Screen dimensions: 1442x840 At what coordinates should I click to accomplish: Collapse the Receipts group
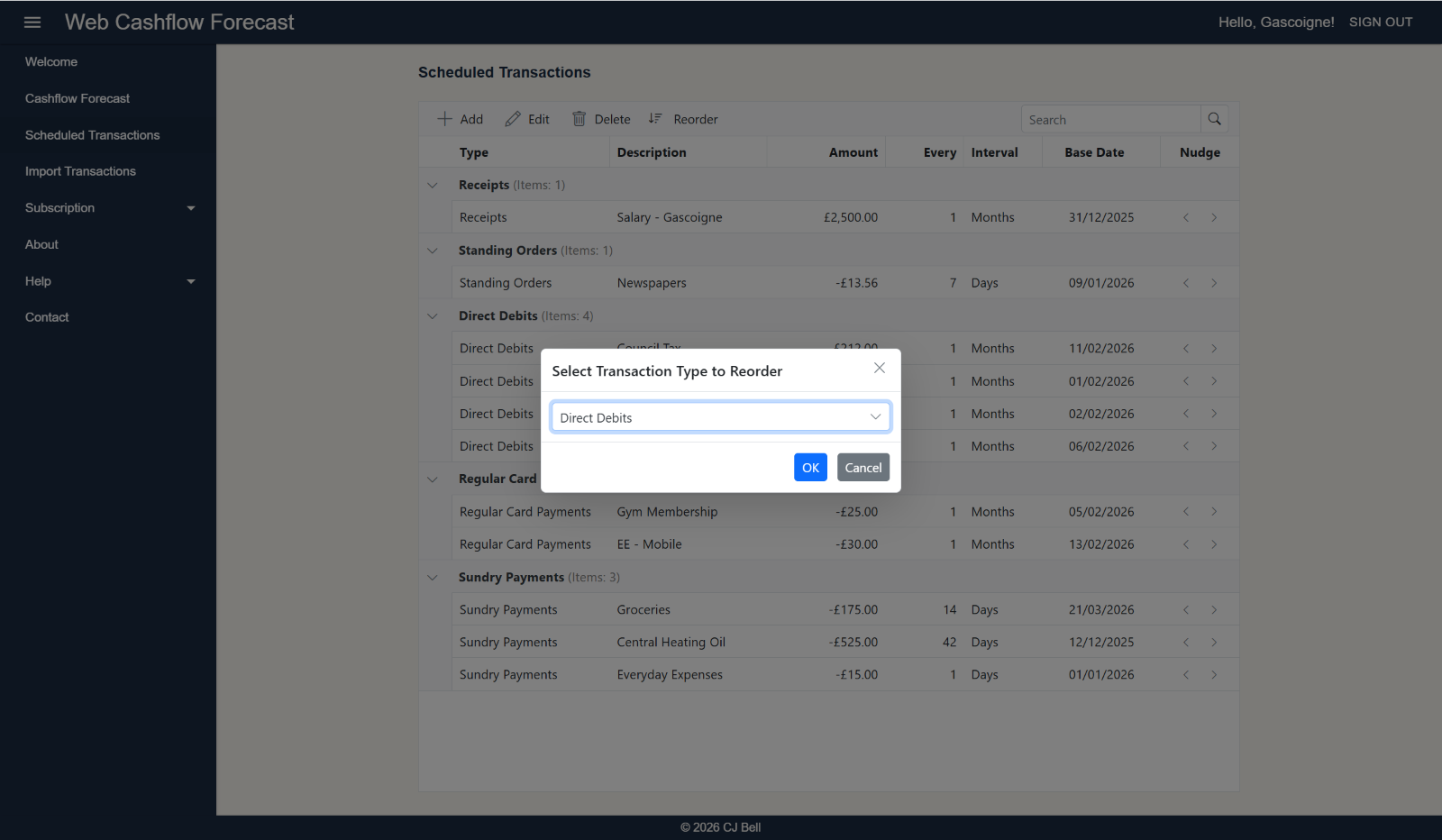coord(433,186)
